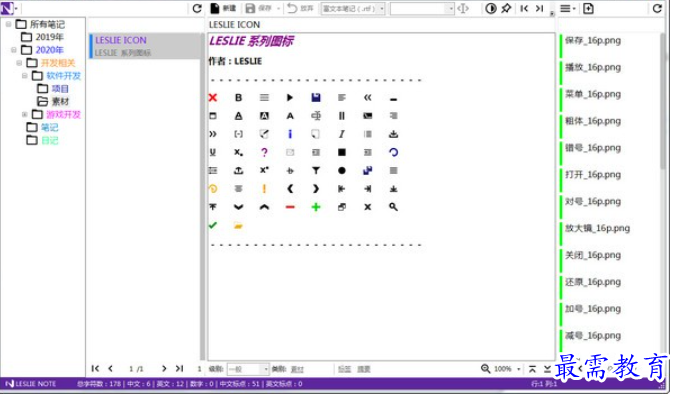Click the black filled circle icon in note

(342, 171)
